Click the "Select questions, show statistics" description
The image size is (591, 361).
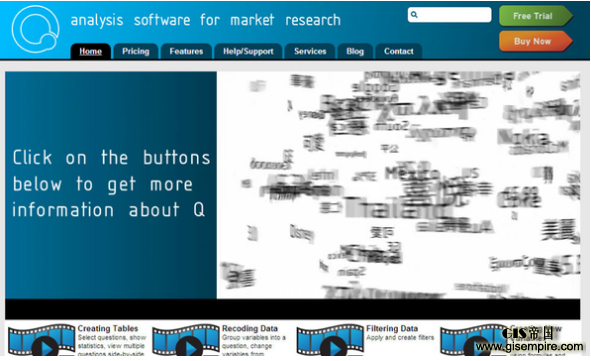click(x=112, y=346)
